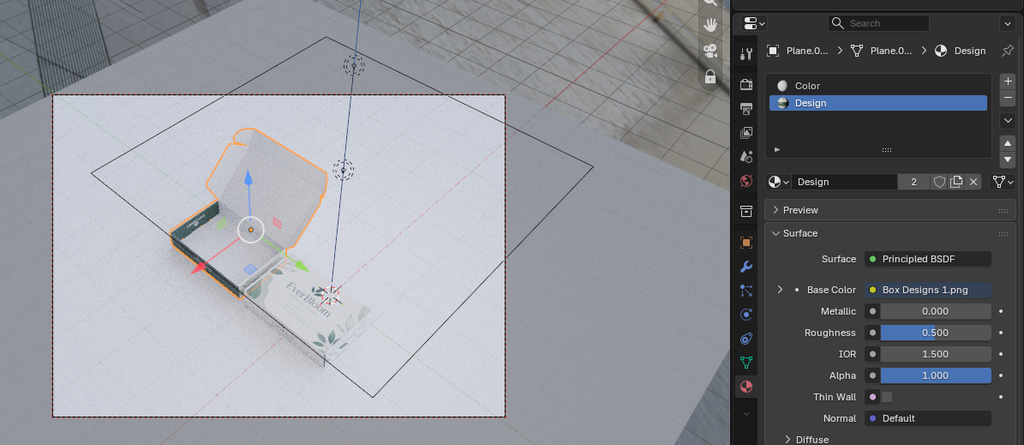
Task: Click the properties Search field
Action: coord(878,23)
